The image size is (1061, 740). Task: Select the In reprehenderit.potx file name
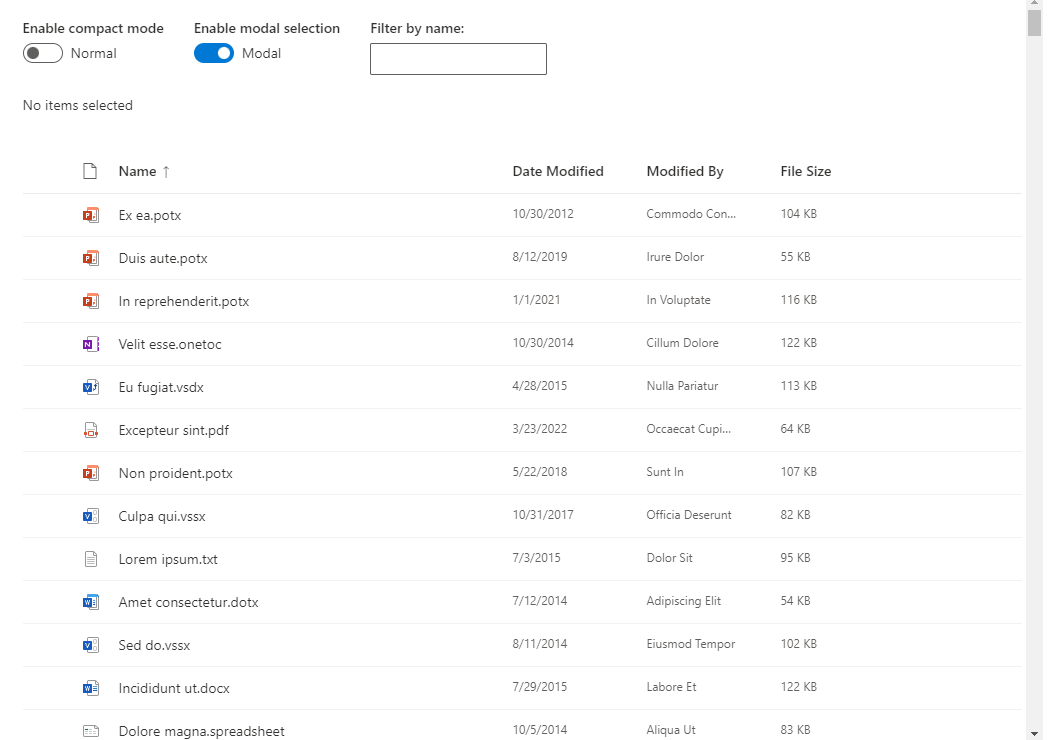(x=184, y=301)
